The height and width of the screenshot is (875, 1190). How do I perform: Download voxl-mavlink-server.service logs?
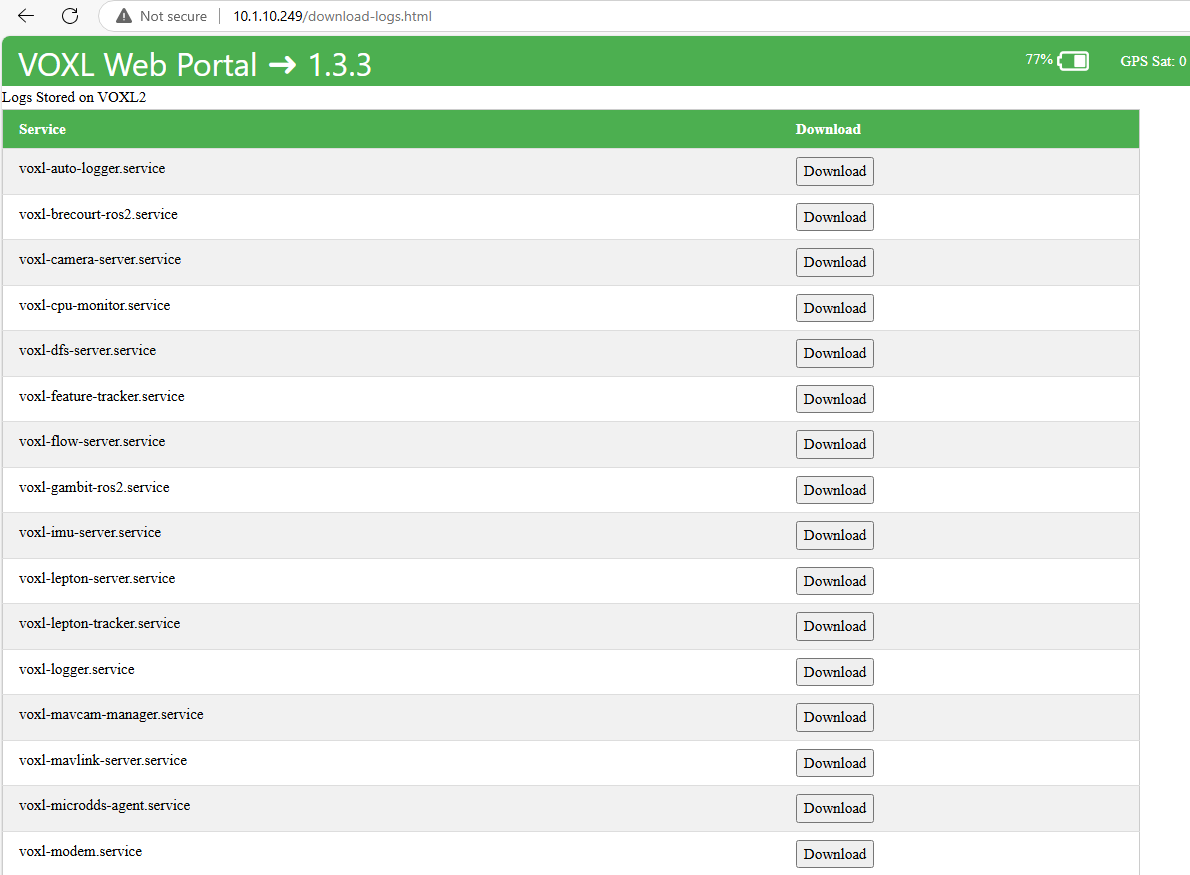pyautogui.click(x=834, y=763)
